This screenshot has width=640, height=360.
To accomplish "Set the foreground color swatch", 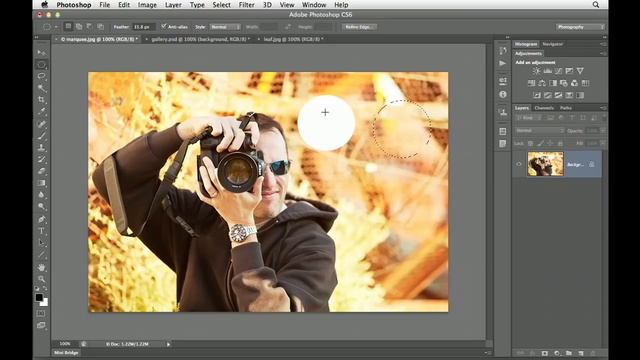I will tap(39, 297).
